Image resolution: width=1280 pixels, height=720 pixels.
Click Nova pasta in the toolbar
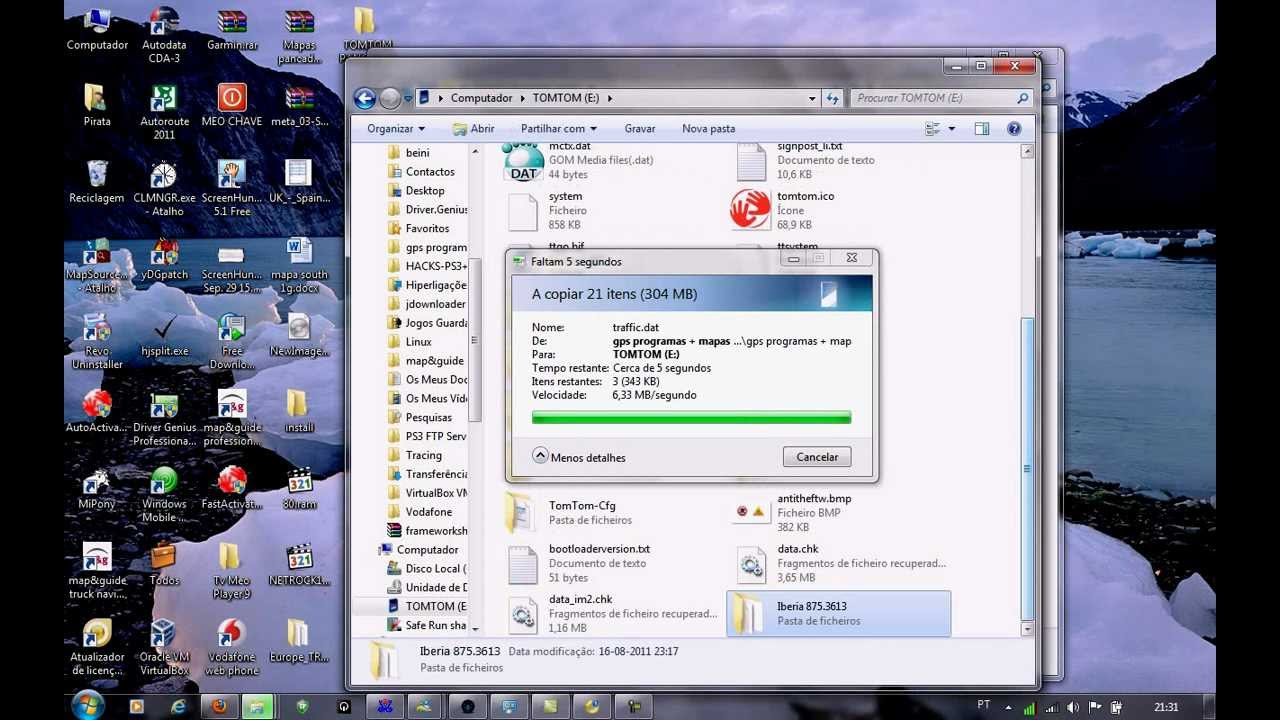pos(708,129)
